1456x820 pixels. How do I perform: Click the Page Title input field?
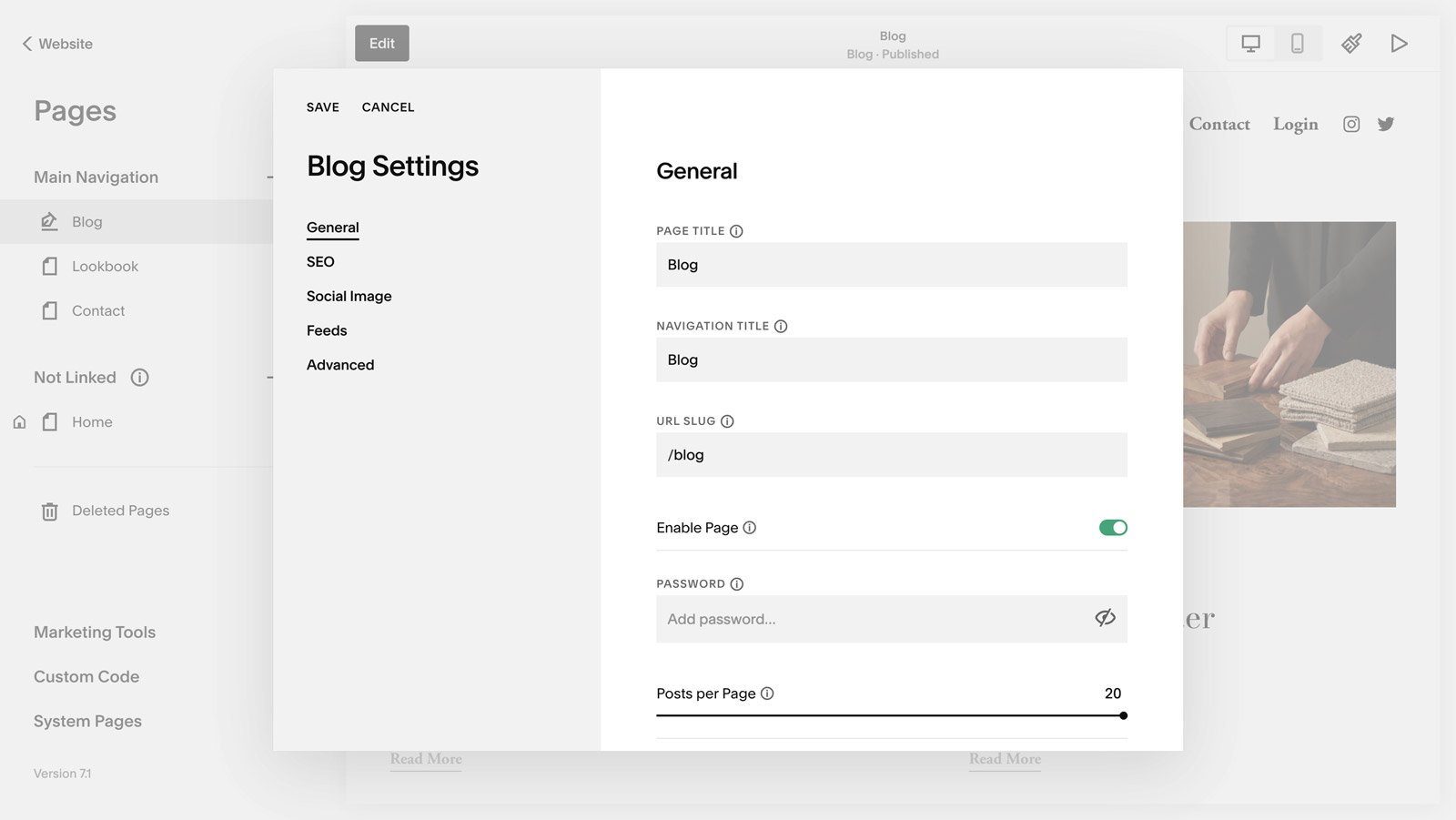892,265
